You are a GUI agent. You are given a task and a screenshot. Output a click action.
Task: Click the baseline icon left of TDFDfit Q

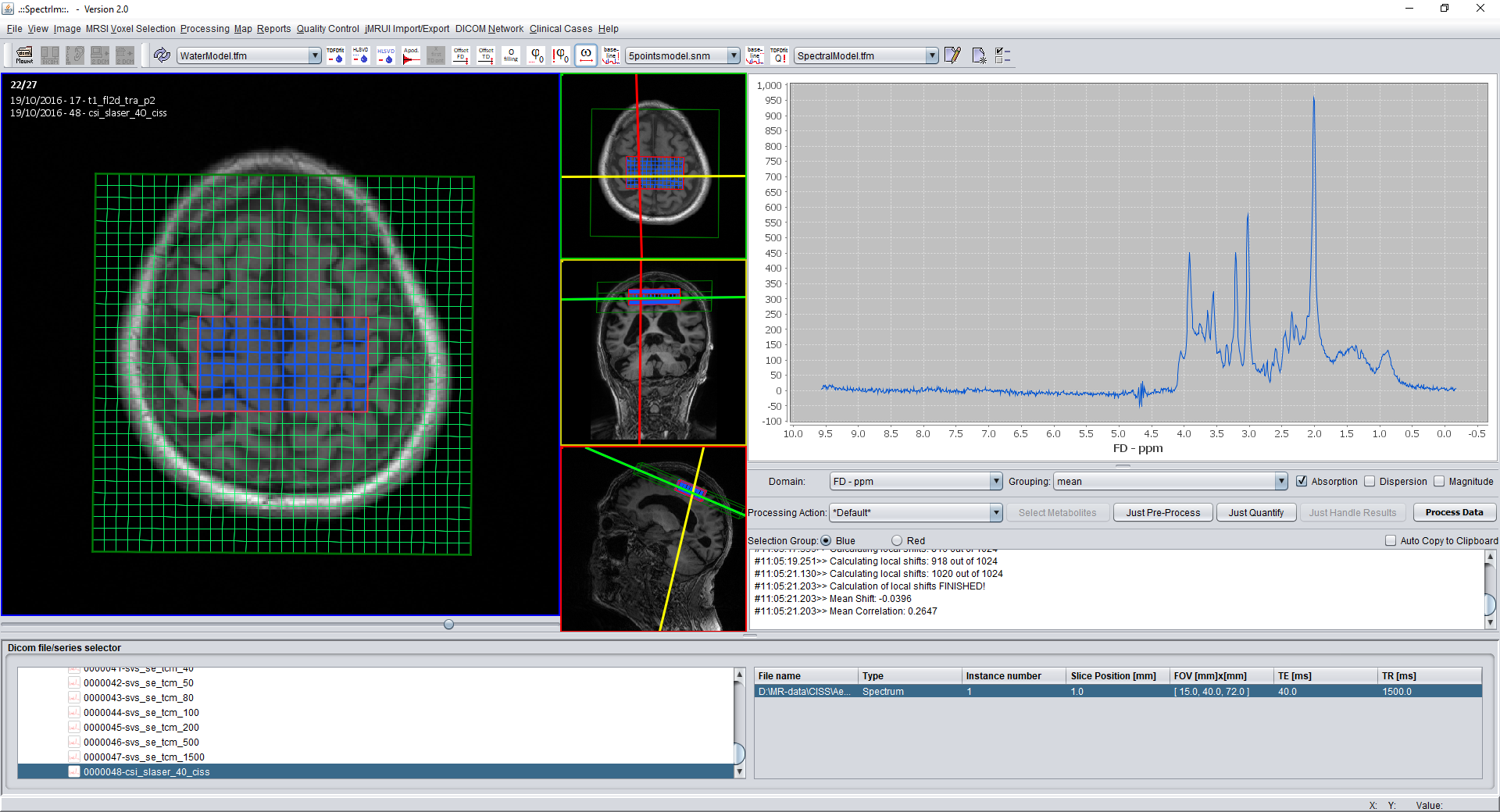(x=755, y=55)
